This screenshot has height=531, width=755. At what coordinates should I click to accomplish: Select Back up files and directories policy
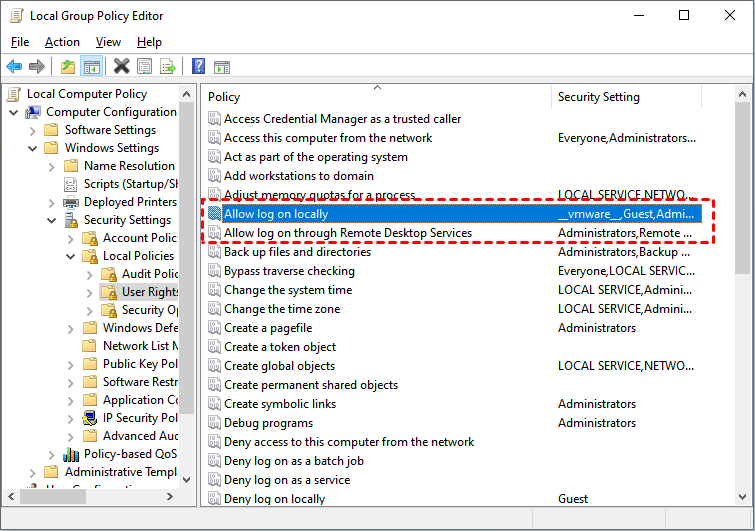pyautogui.click(x=297, y=252)
